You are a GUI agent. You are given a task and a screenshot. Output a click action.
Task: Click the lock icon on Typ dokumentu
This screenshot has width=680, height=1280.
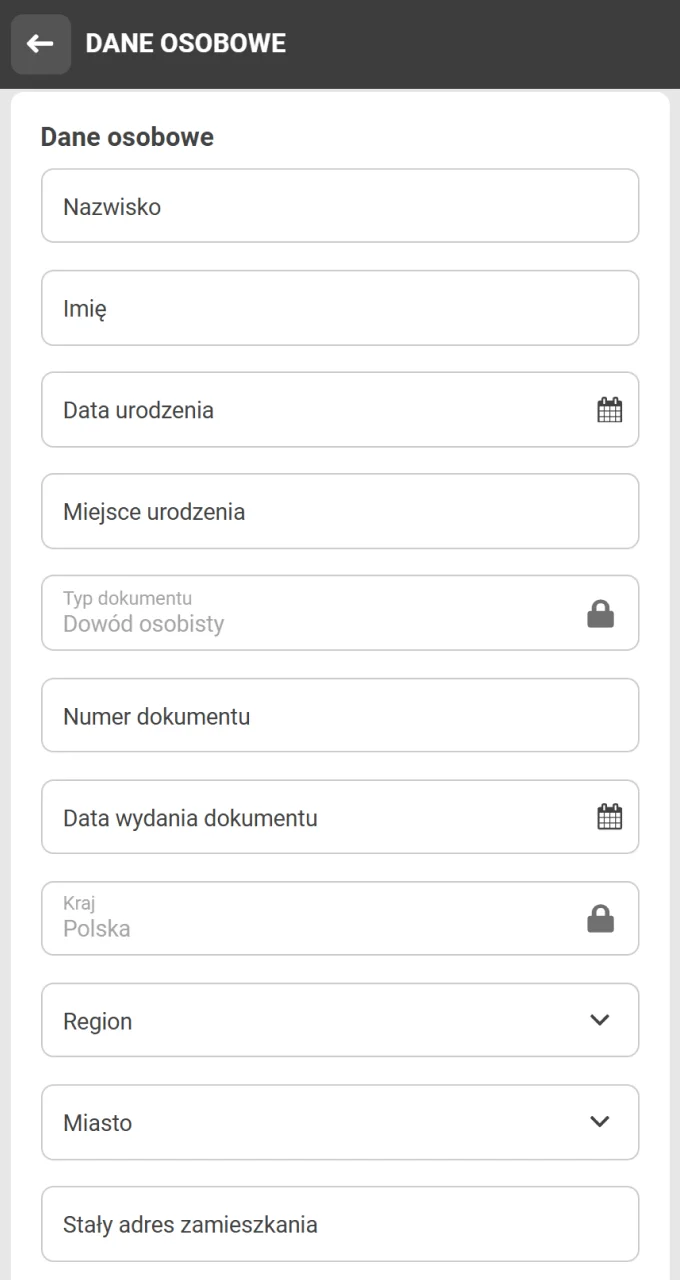(x=600, y=613)
